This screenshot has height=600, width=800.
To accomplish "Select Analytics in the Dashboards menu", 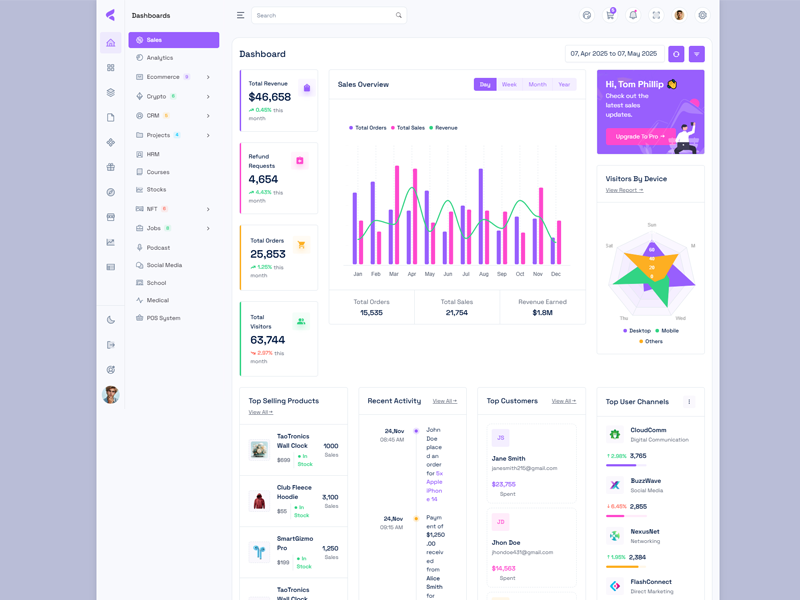I will pos(160,58).
